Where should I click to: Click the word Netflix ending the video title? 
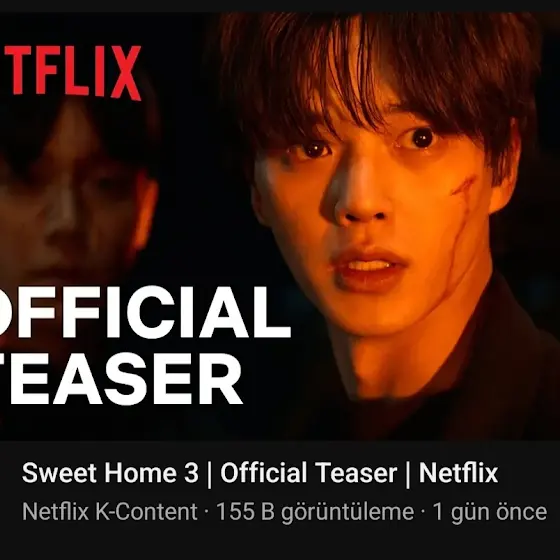tap(458, 473)
